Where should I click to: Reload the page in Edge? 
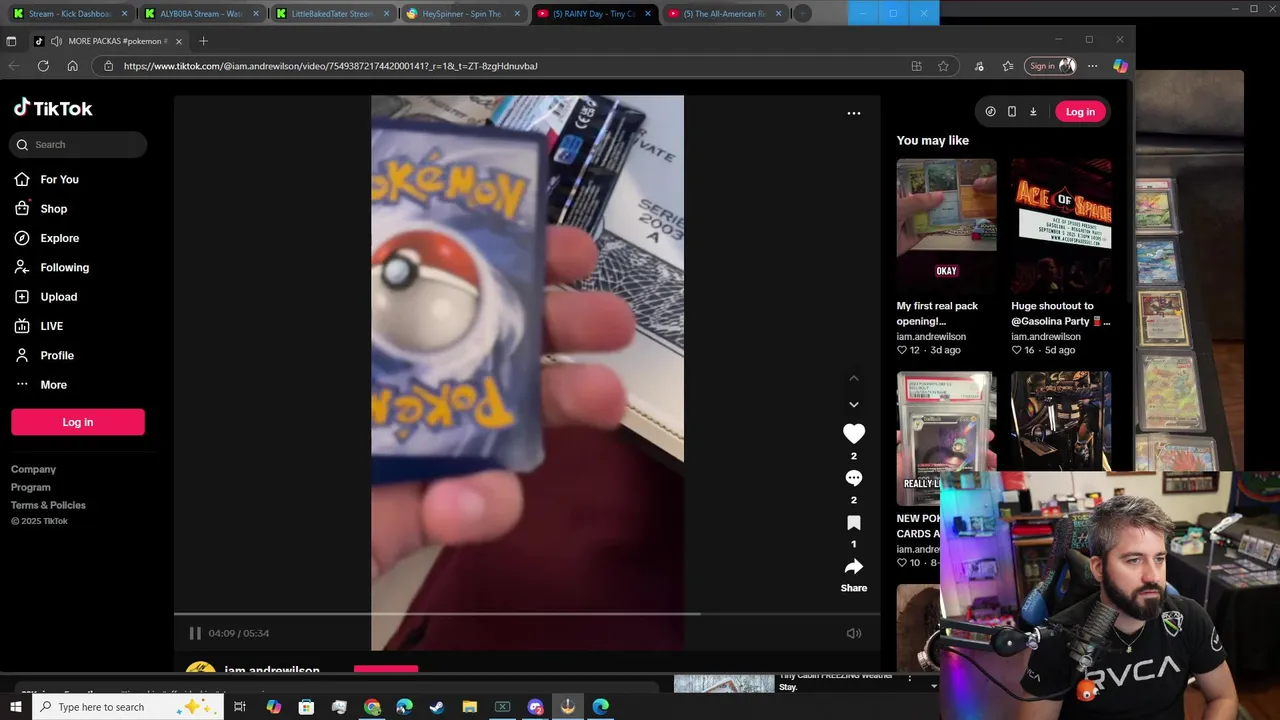pos(43,66)
